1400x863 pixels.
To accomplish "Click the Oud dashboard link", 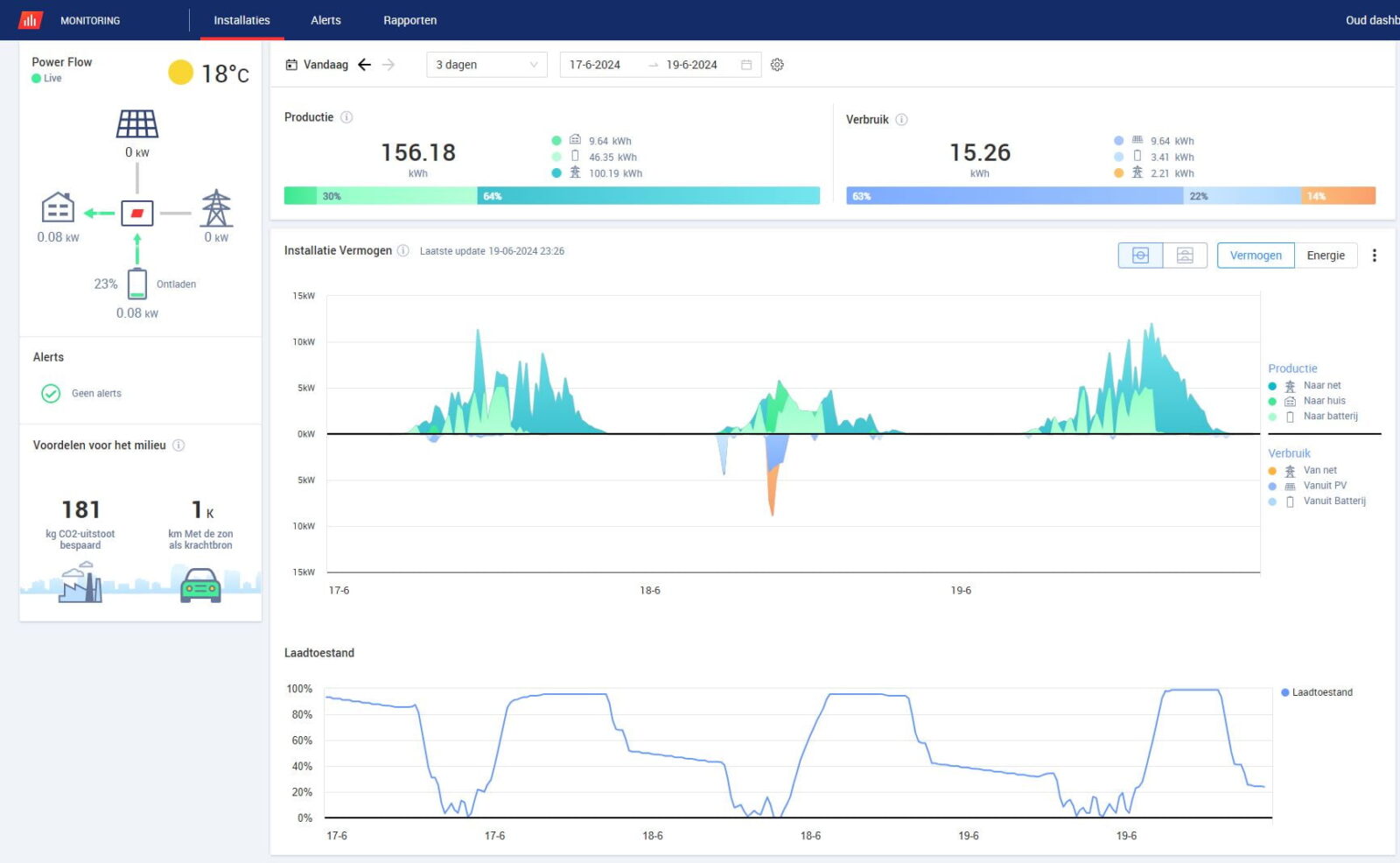I will coord(1371,20).
